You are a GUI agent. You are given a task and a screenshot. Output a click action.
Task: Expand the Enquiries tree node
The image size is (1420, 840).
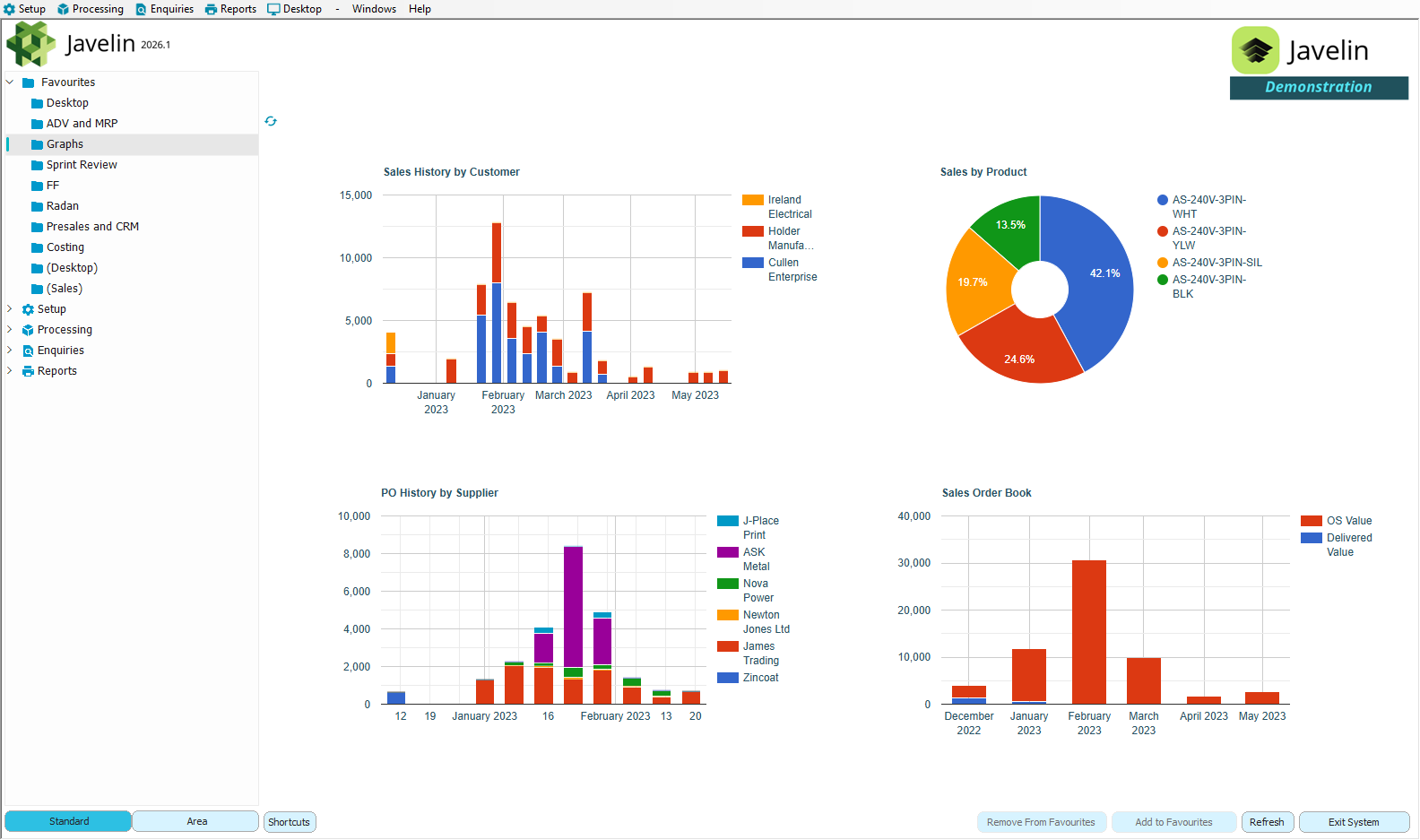(x=10, y=351)
